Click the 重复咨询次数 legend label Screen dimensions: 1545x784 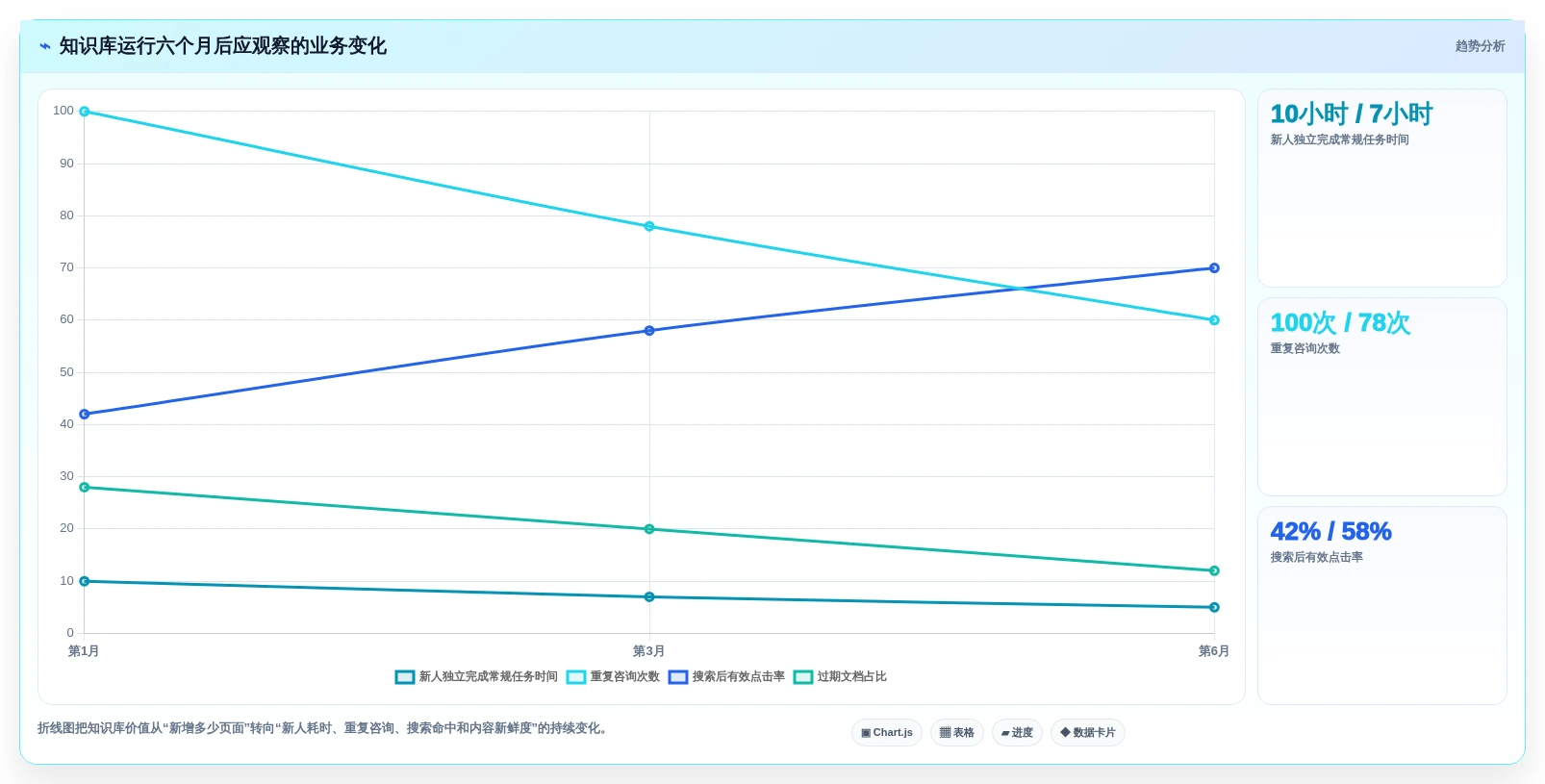click(625, 677)
